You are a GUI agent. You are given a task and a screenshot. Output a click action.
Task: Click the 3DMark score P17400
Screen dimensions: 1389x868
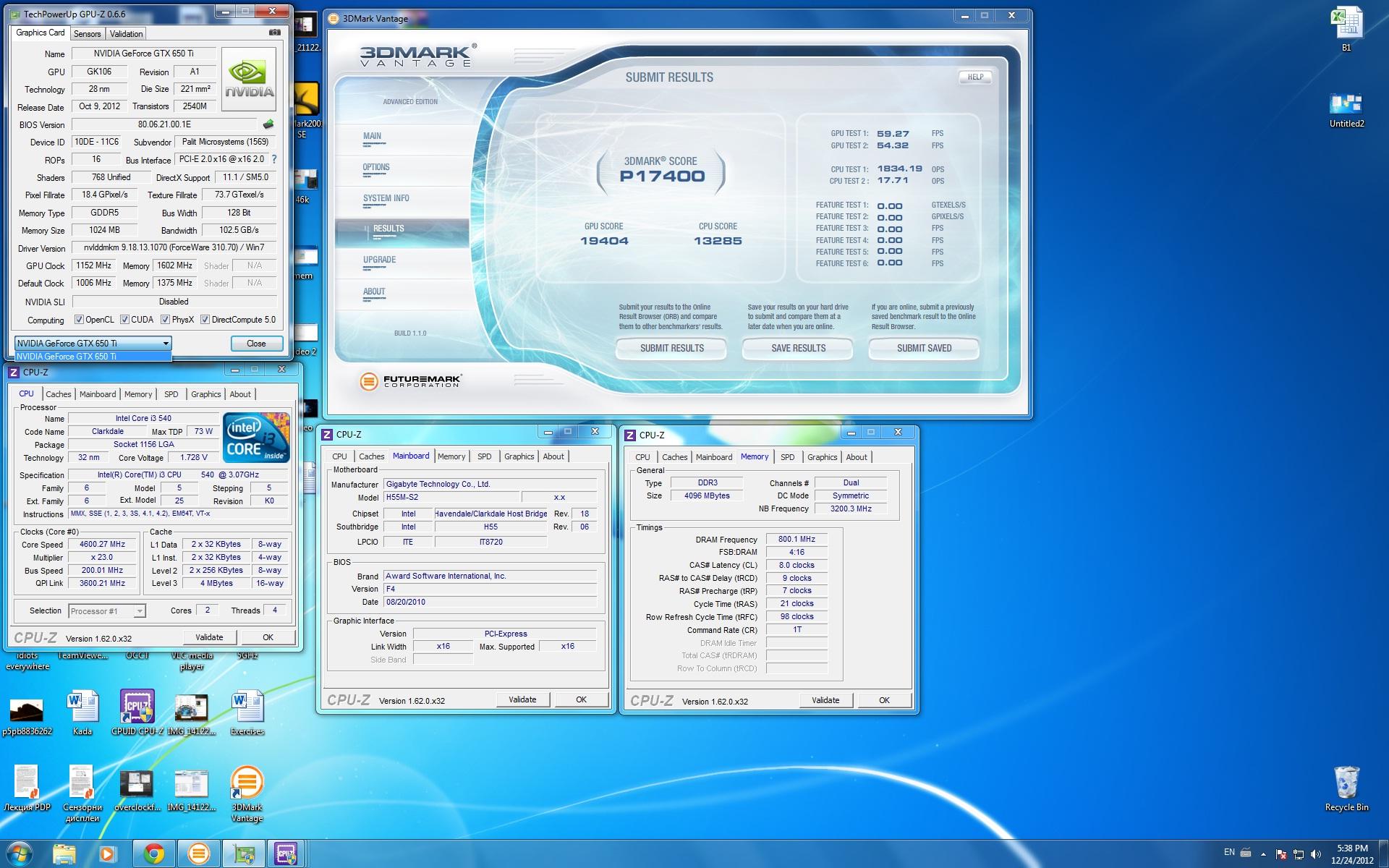pyautogui.click(x=662, y=176)
